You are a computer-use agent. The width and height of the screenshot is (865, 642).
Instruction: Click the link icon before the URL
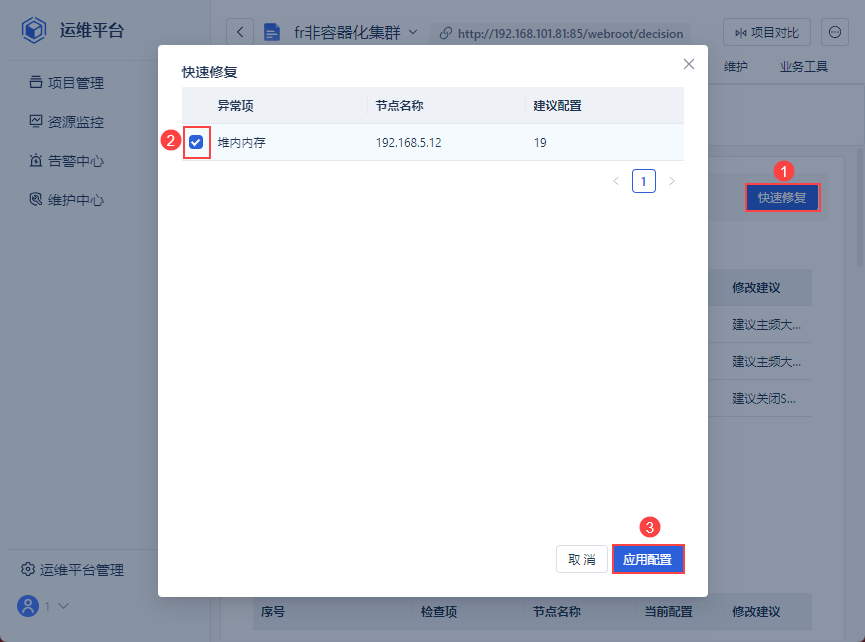[x=446, y=34]
